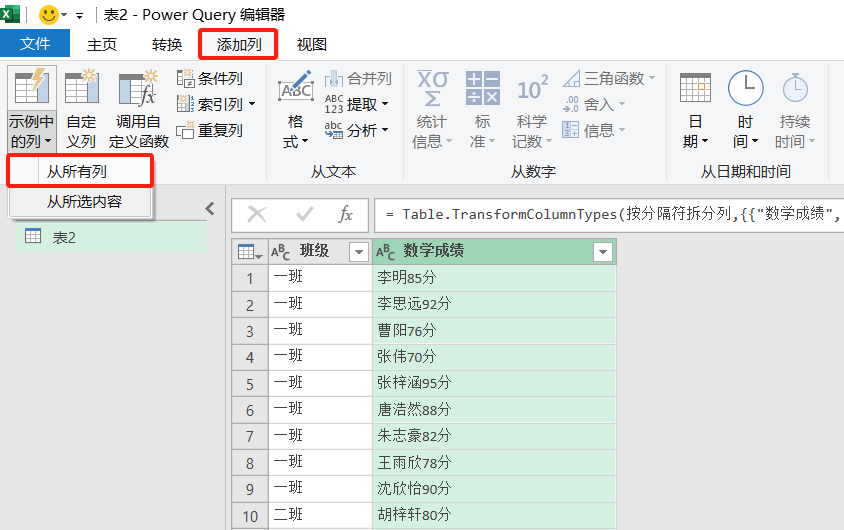Image resolution: width=844 pixels, height=530 pixels.
Task: Click the 重复列 button
Action: tap(210, 130)
